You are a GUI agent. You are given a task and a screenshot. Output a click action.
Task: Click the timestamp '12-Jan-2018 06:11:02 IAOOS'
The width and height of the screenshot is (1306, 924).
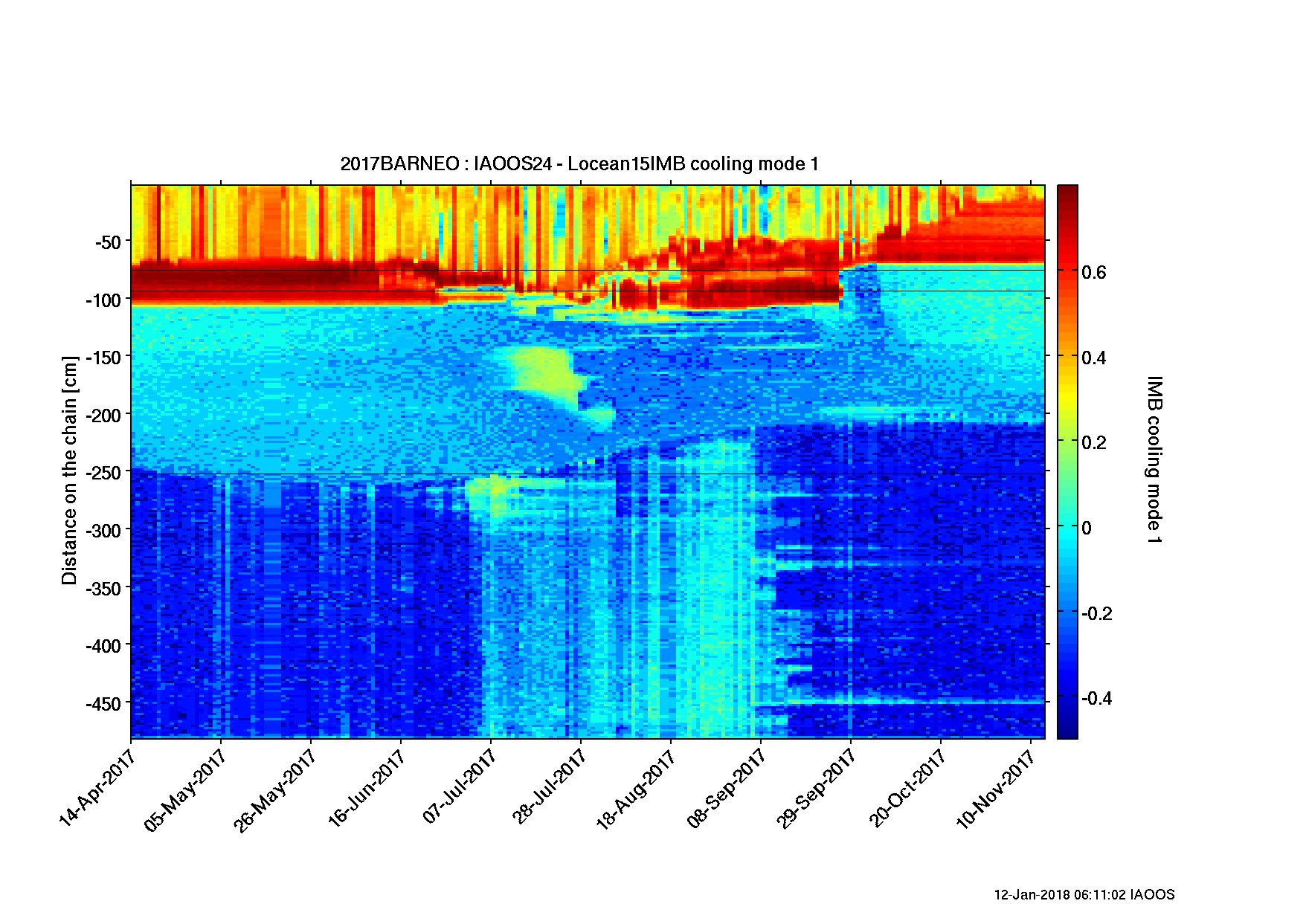coord(1084,894)
